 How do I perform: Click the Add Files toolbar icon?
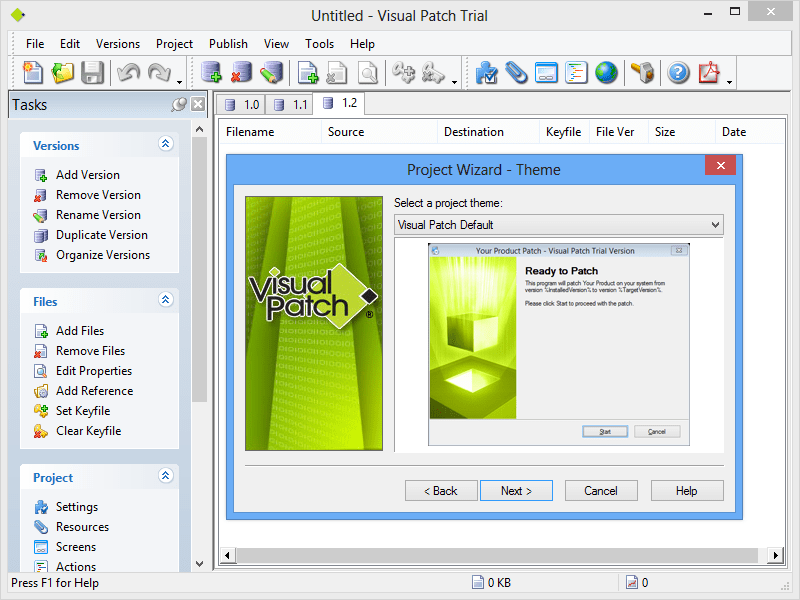(308, 72)
